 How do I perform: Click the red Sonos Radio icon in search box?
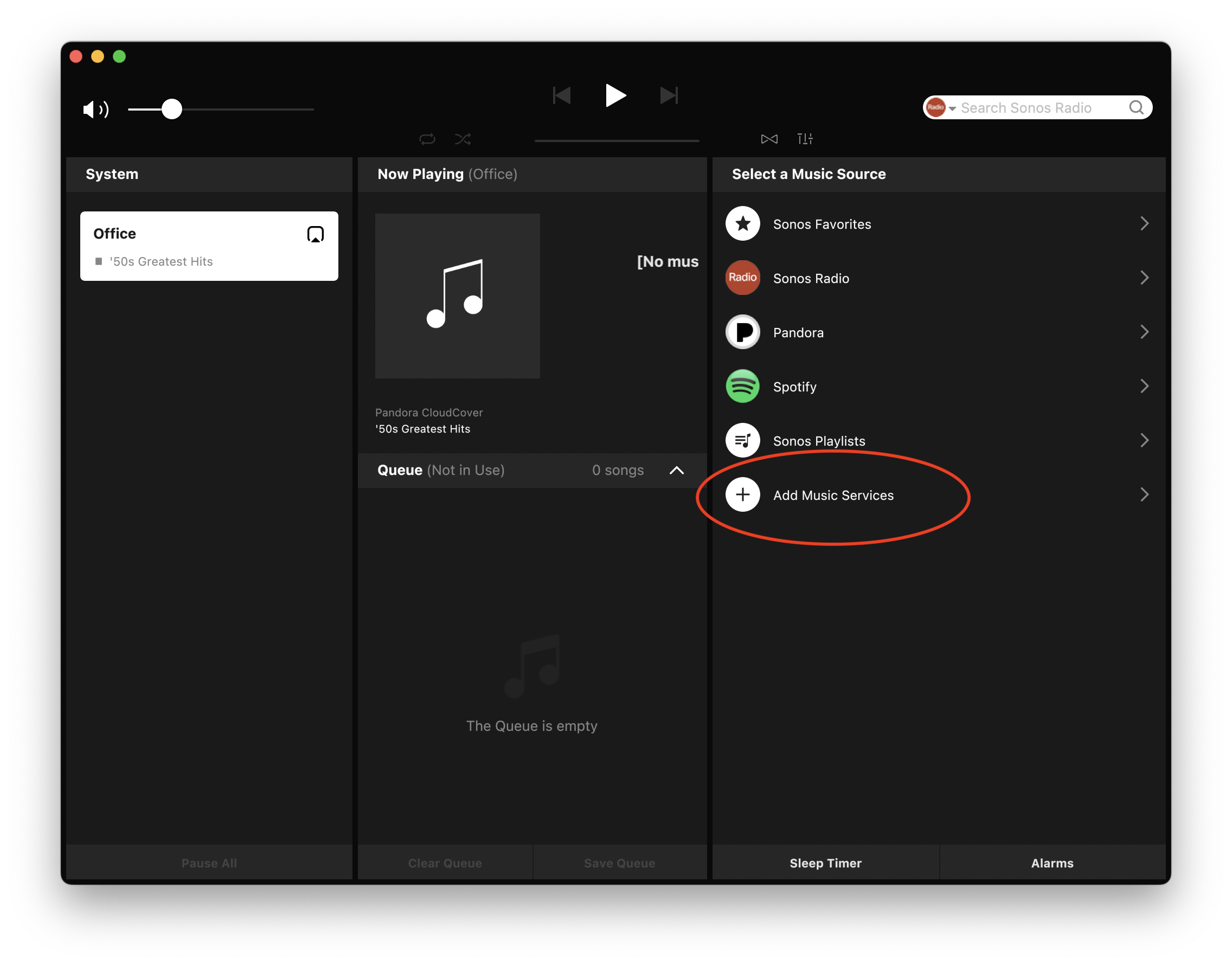click(x=936, y=107)
